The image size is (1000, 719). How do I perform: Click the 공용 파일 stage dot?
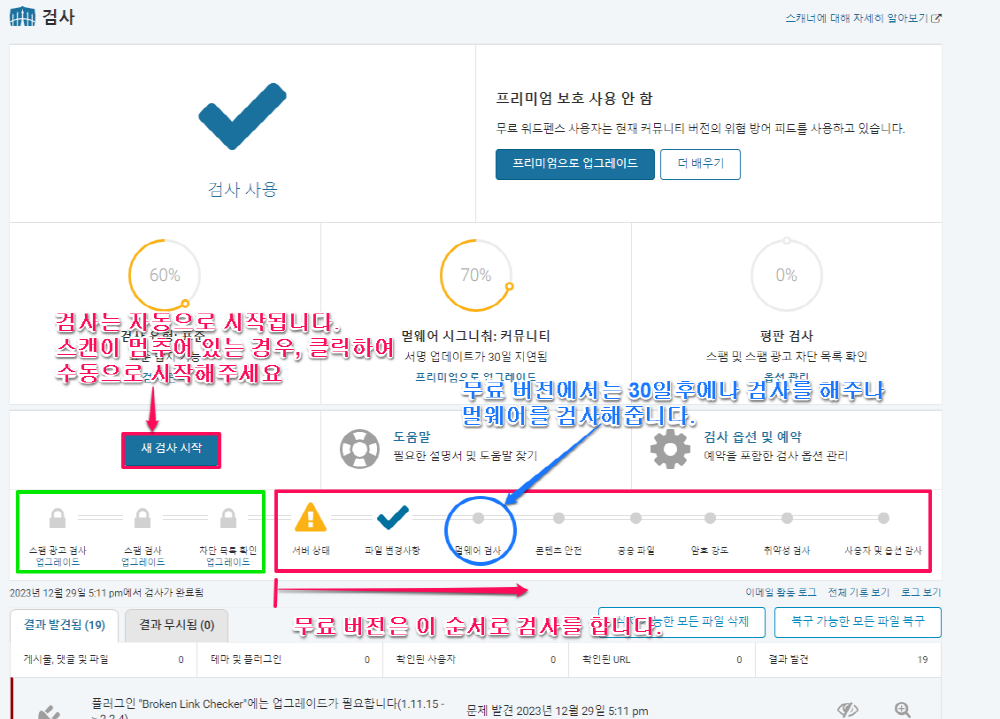636,518
